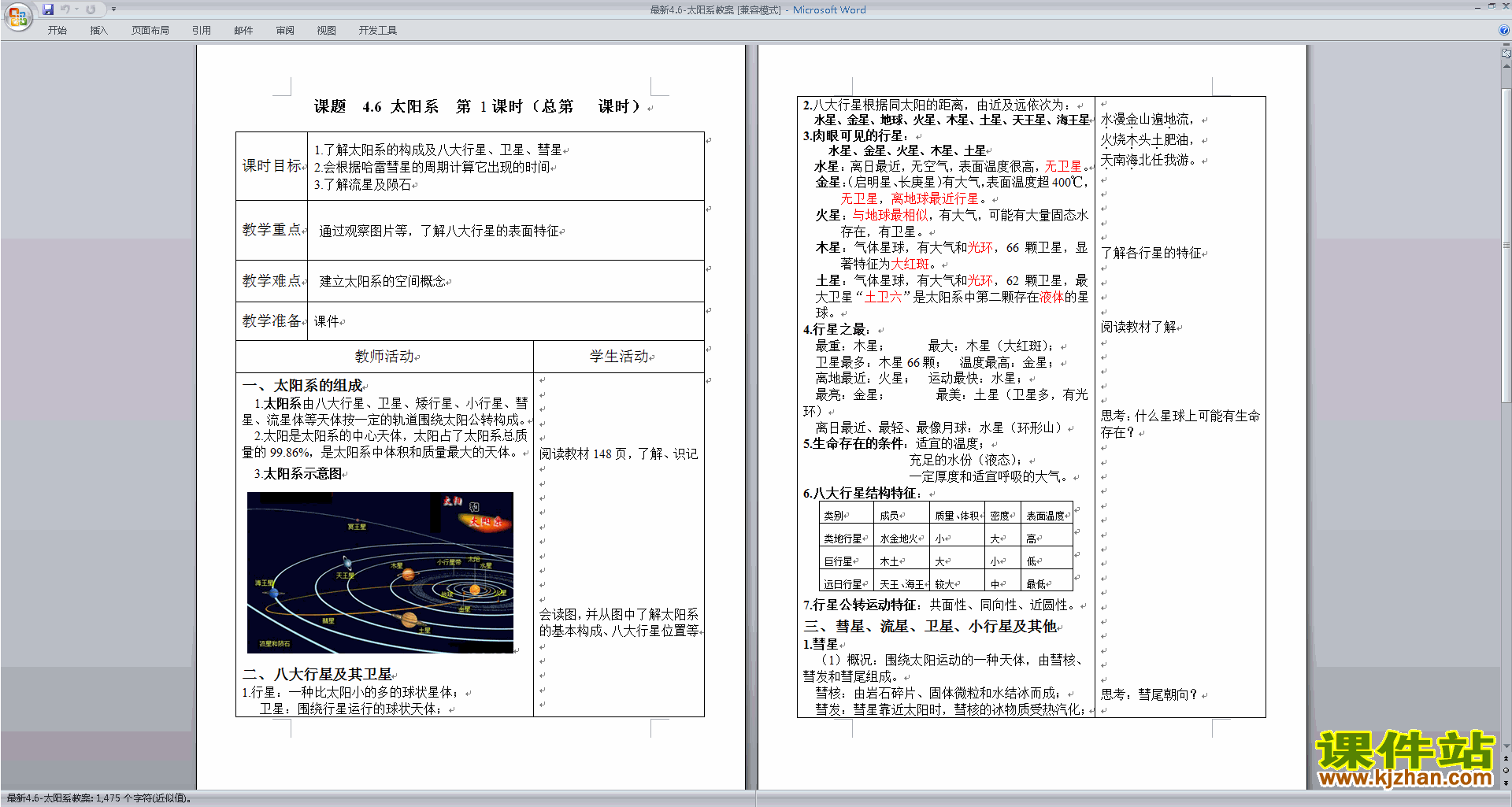
Task: Click the heading 二、八大行星及其卫星
Action: pyautogui.click(x=317, y=674)
